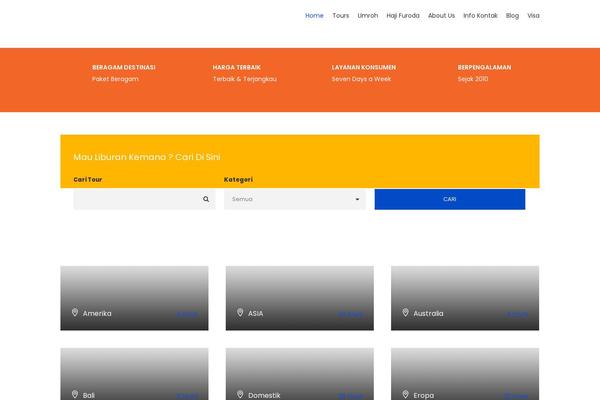Click the magnifier icon in Cari Tour
600x400 pixels.
click(206, 199)
